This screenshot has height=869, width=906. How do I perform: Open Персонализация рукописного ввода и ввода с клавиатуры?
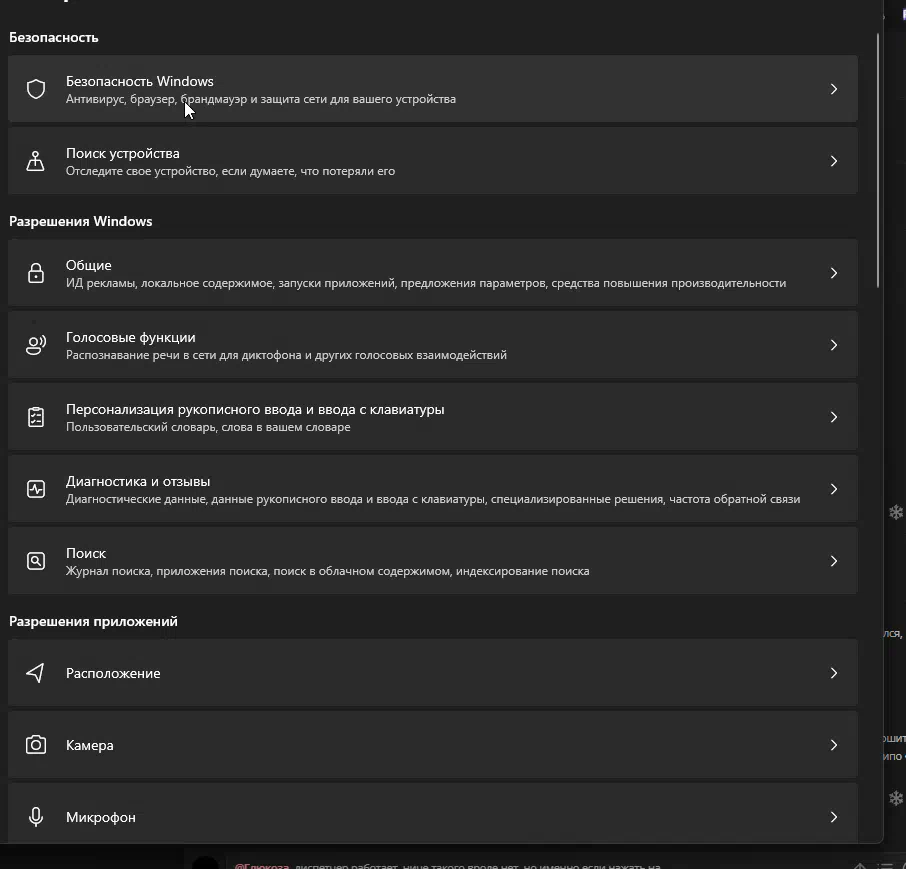point(255,410)
